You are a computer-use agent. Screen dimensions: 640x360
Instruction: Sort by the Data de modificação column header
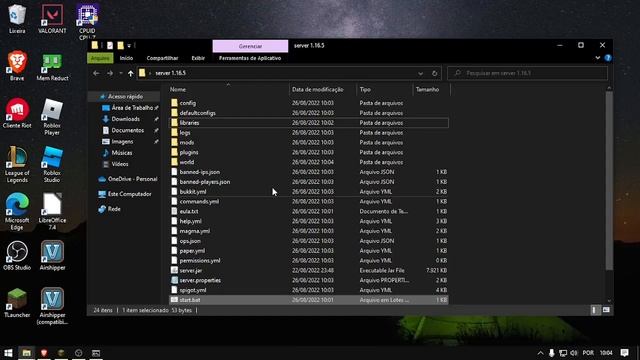(x=323, y=89)
